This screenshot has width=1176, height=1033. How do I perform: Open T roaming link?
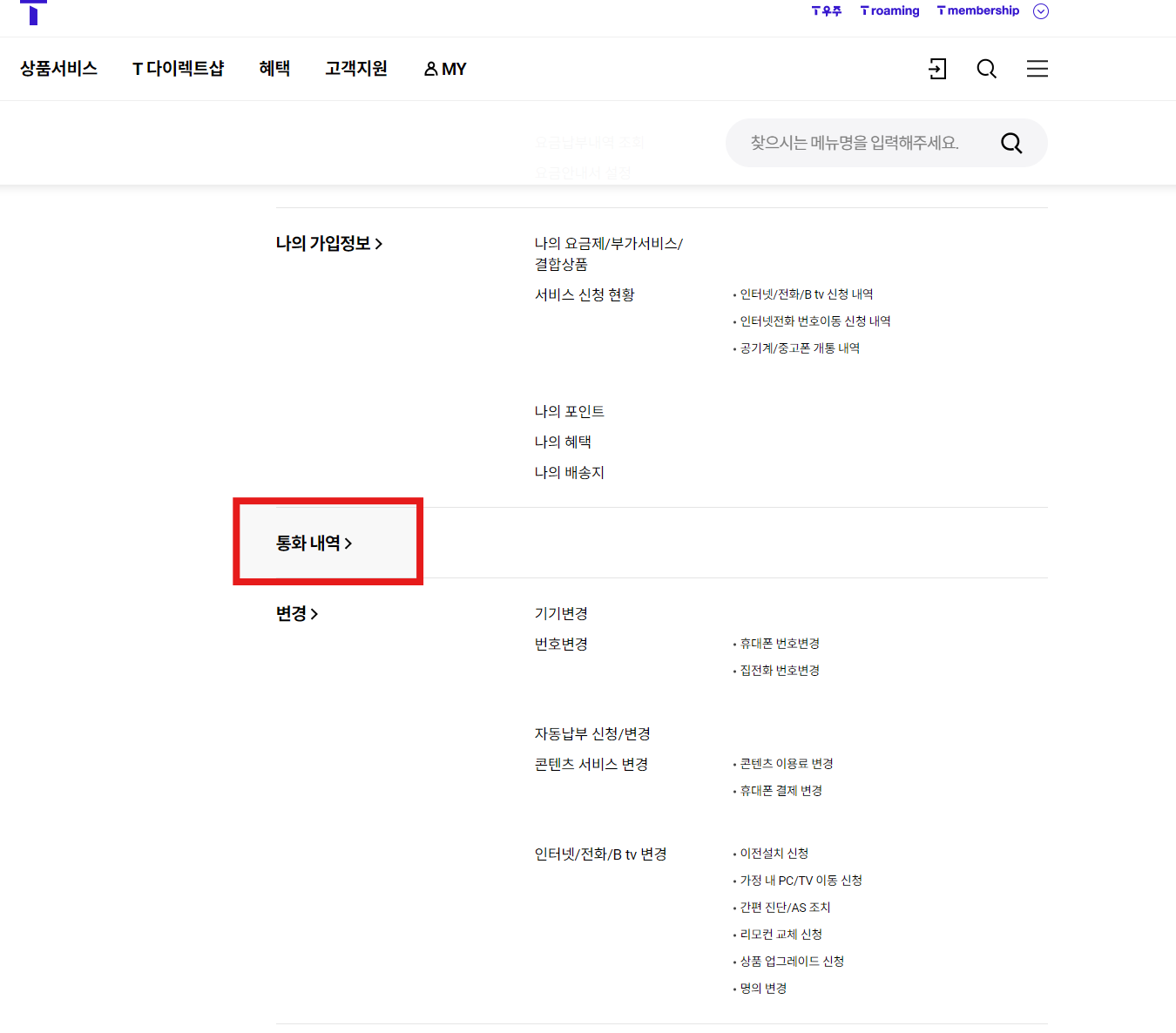tap(889, 11)
